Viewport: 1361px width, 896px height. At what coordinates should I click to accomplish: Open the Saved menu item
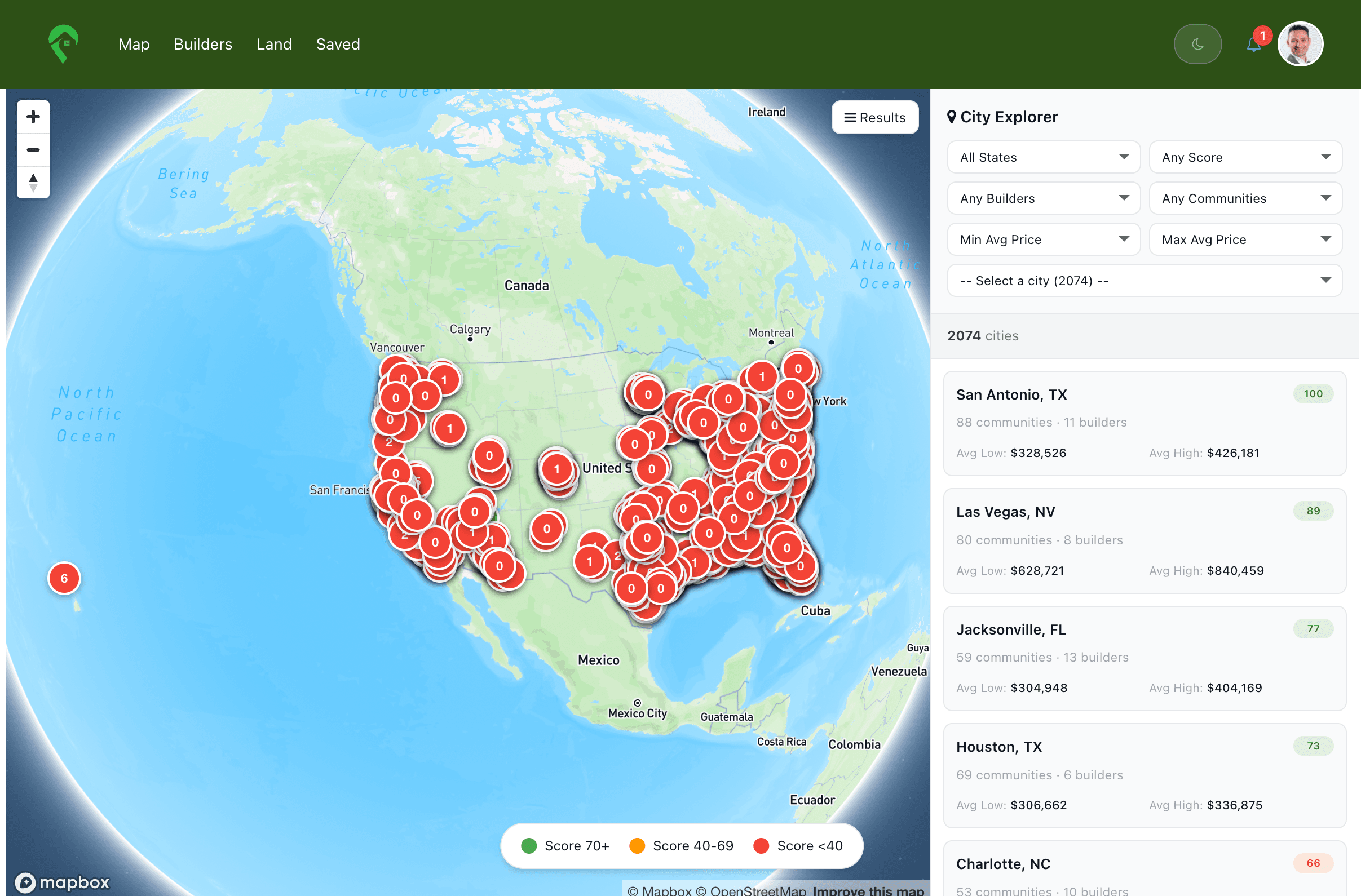[x=338, y=44]
